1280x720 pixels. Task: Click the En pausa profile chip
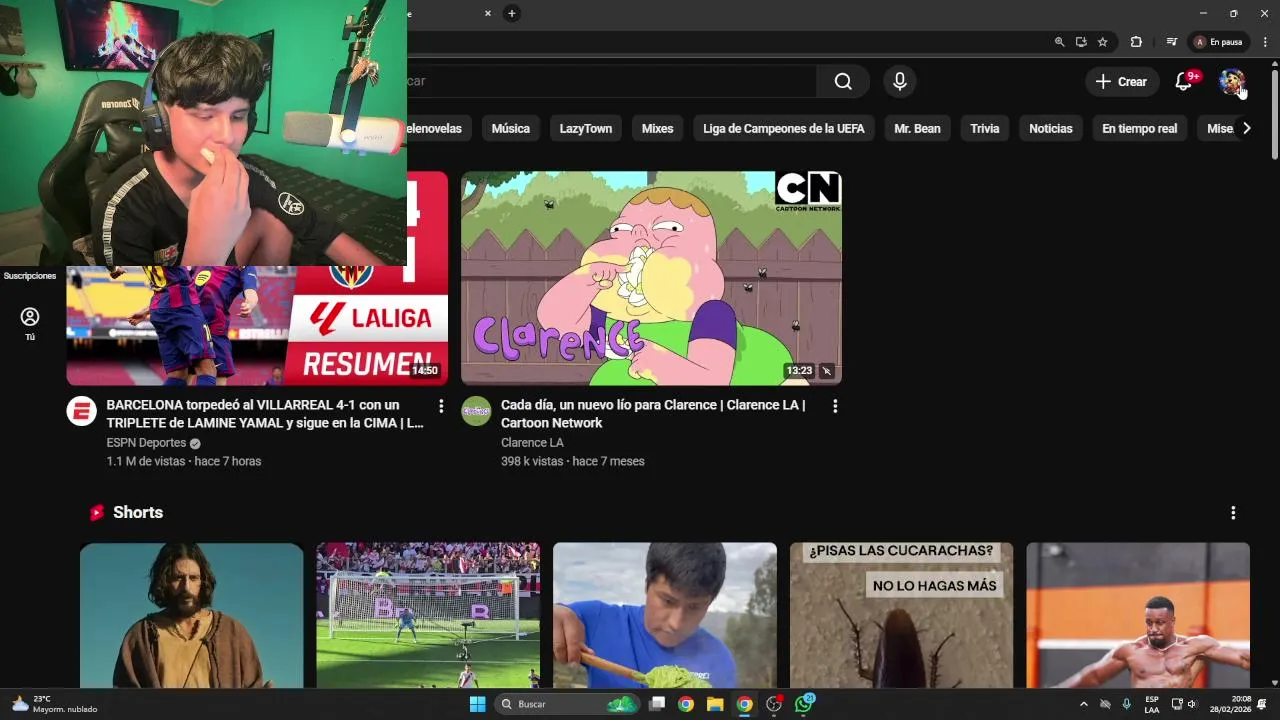(1218, 42)
